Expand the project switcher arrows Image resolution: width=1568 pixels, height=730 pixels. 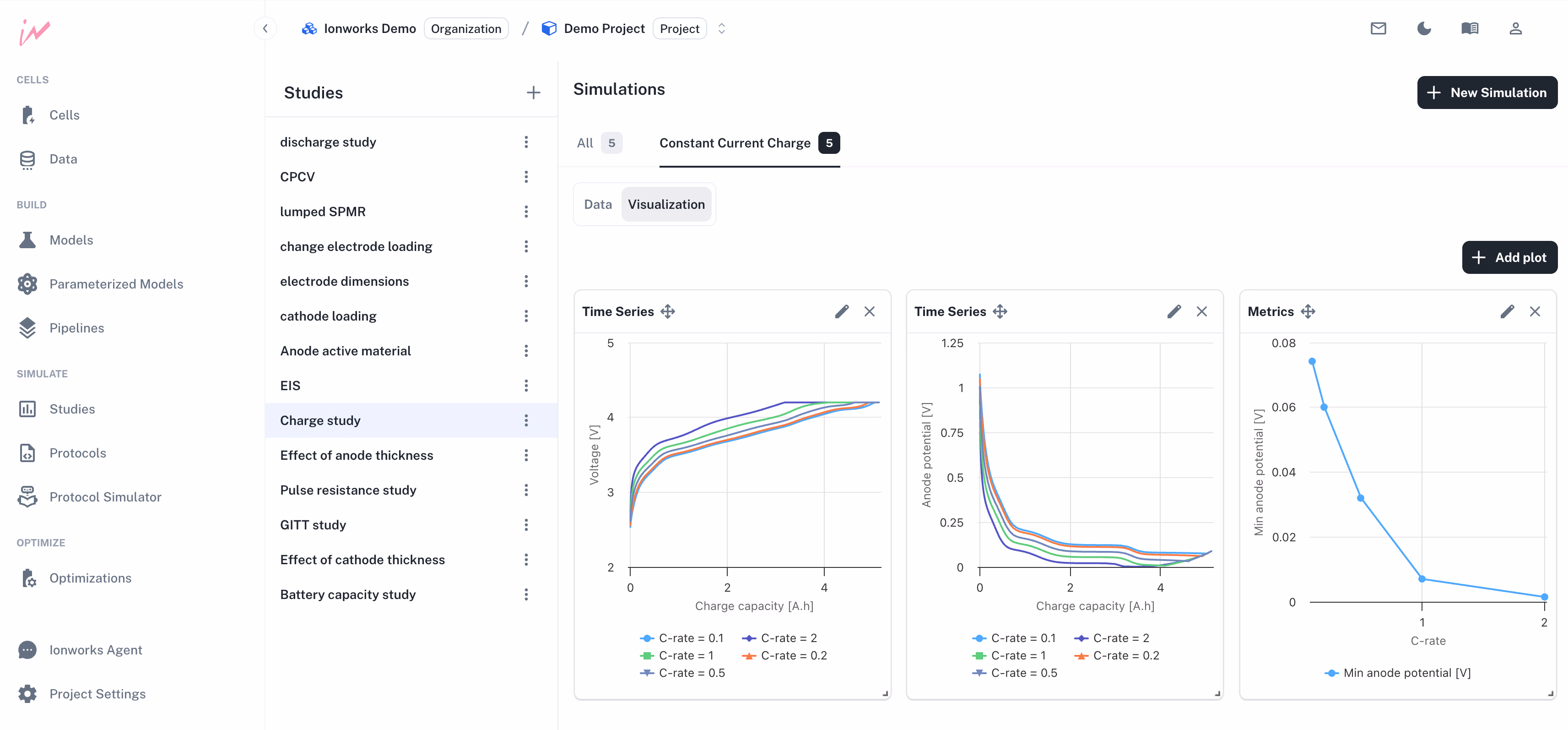point(721,28)
